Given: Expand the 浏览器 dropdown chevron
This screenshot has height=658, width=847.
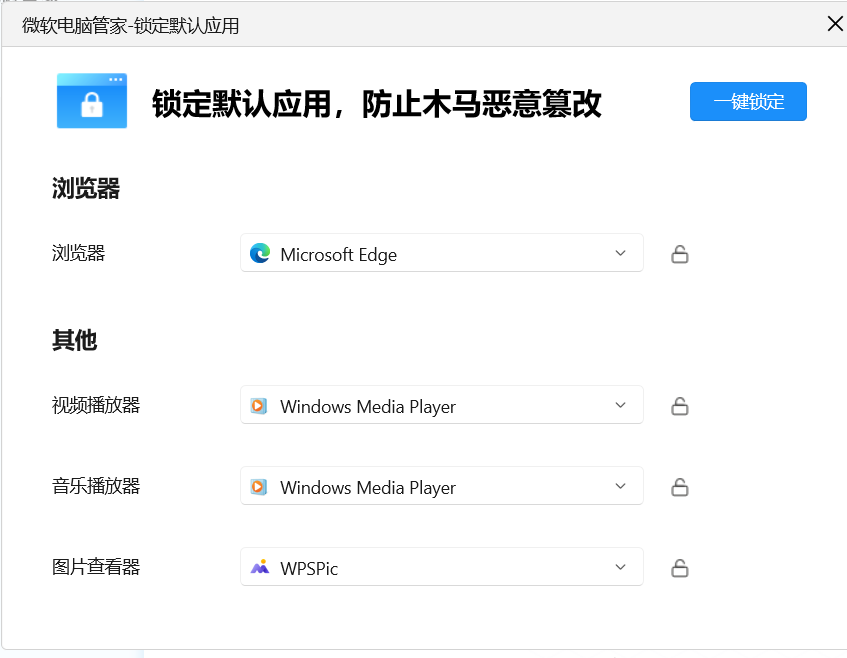Looking at the screenshot, I should (x=620, y=253).
